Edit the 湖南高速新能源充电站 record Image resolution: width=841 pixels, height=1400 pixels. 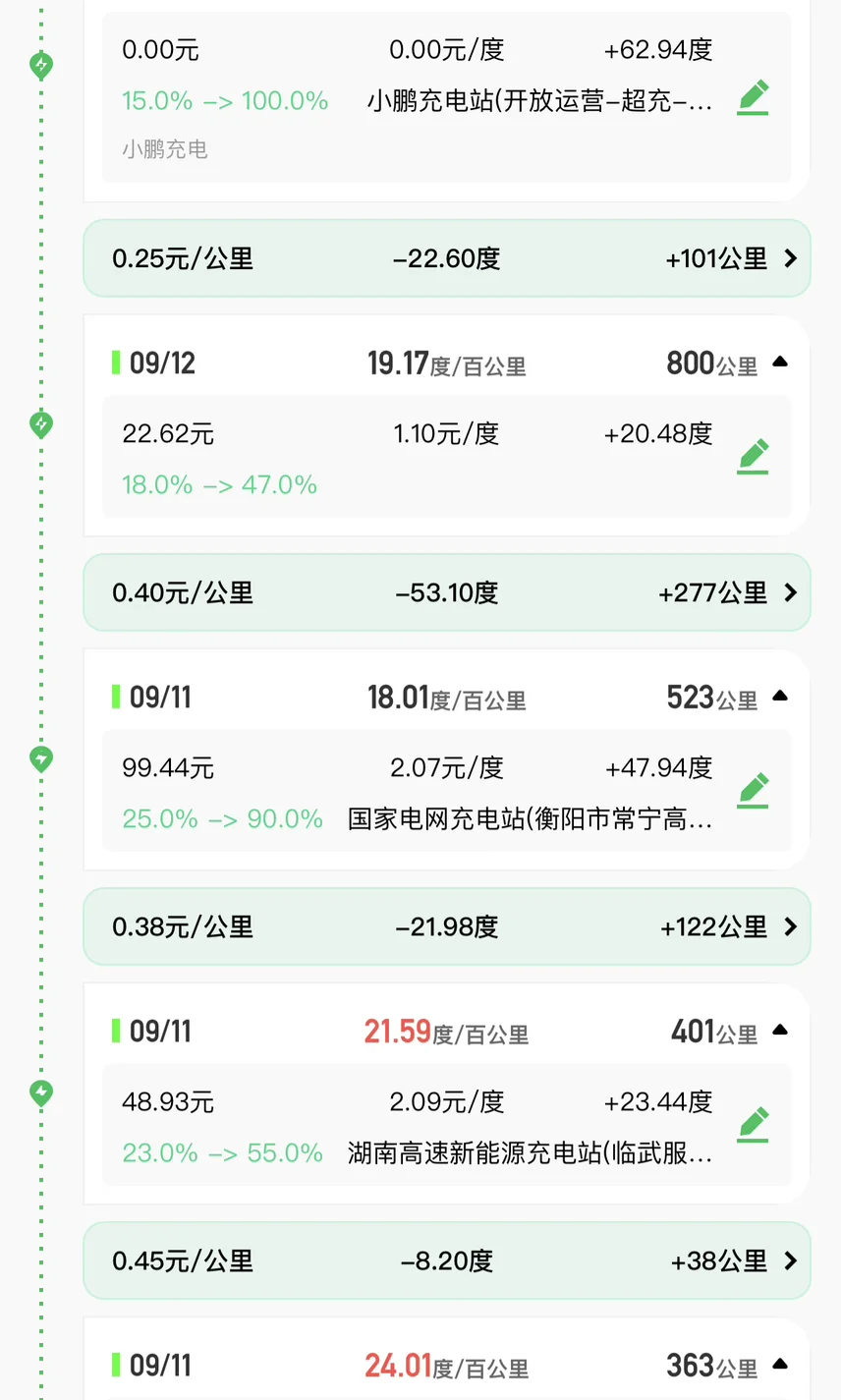coord(753,1125)
